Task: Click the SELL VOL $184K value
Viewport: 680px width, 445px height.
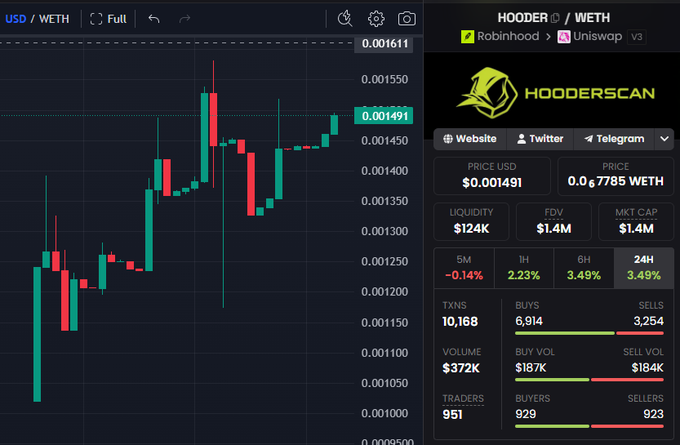Action: click(647, 368)
